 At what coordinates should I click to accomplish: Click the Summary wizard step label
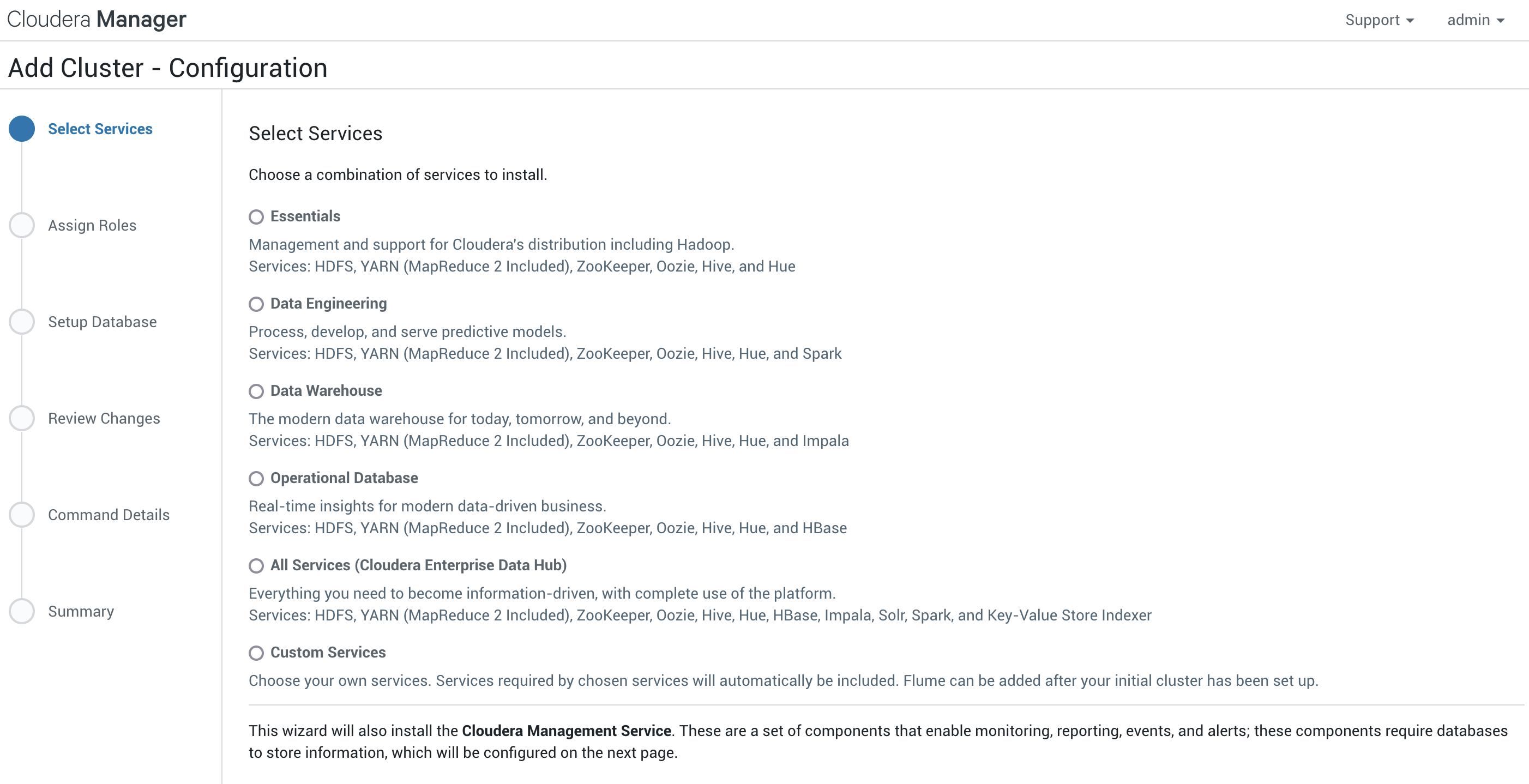tap(81, 611)
